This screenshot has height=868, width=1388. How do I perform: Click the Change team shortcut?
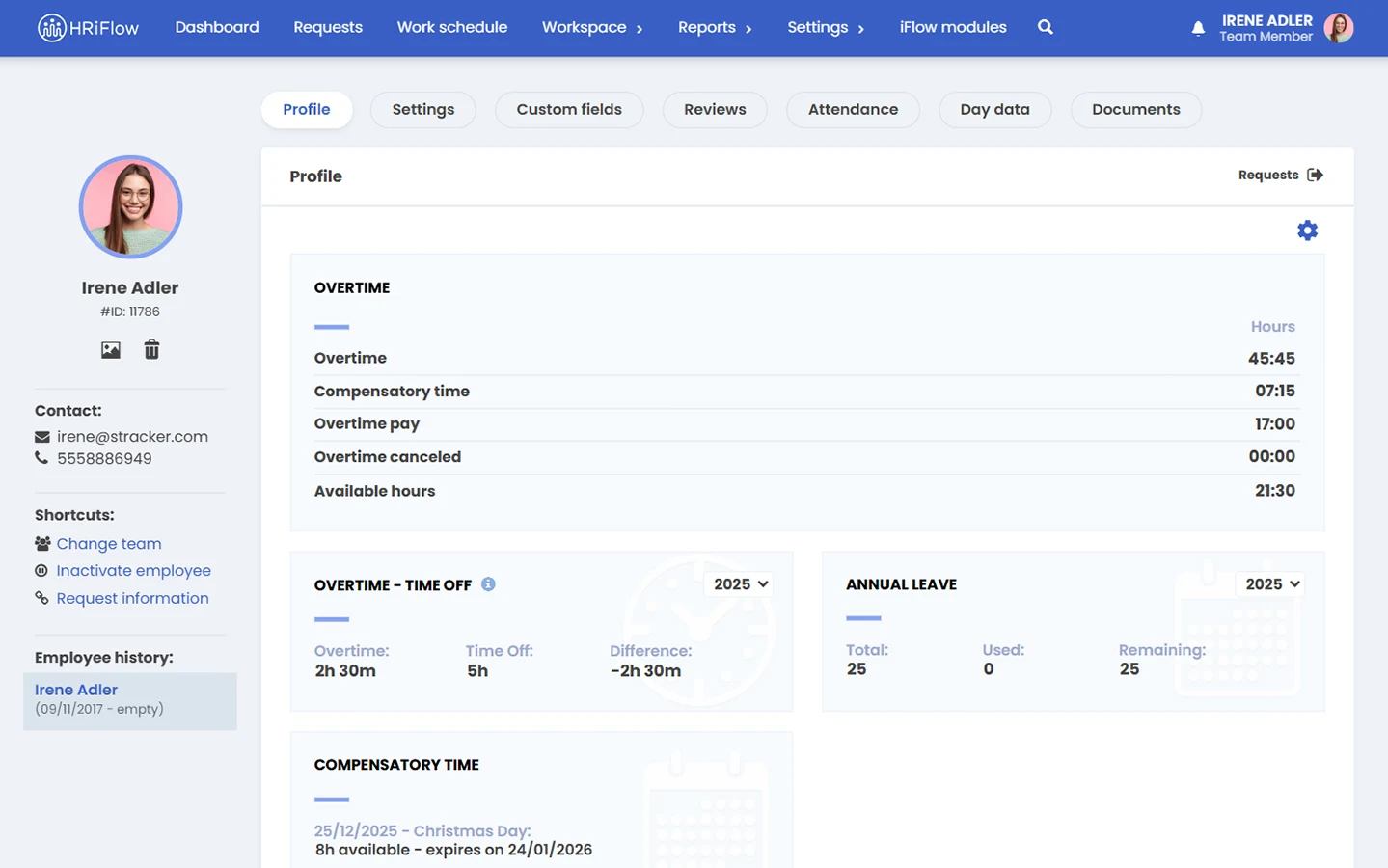[108, 544]
